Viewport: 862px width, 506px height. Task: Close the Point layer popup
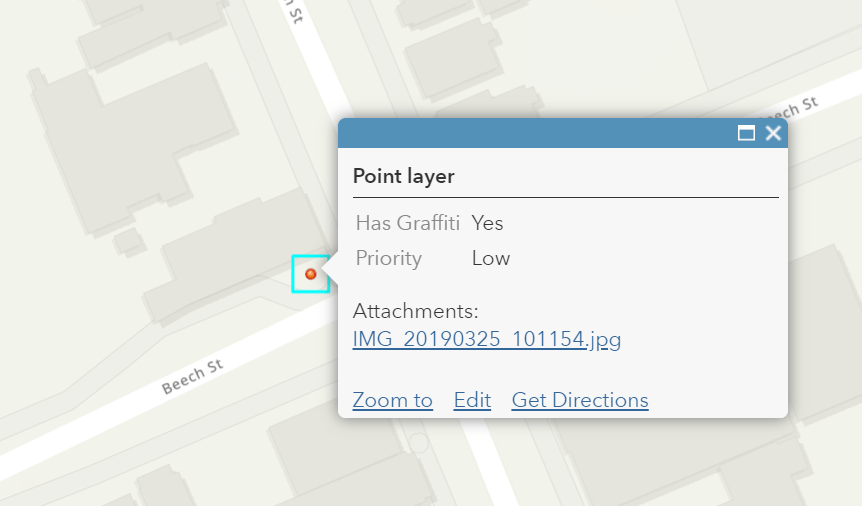click(x=773, y=133)
